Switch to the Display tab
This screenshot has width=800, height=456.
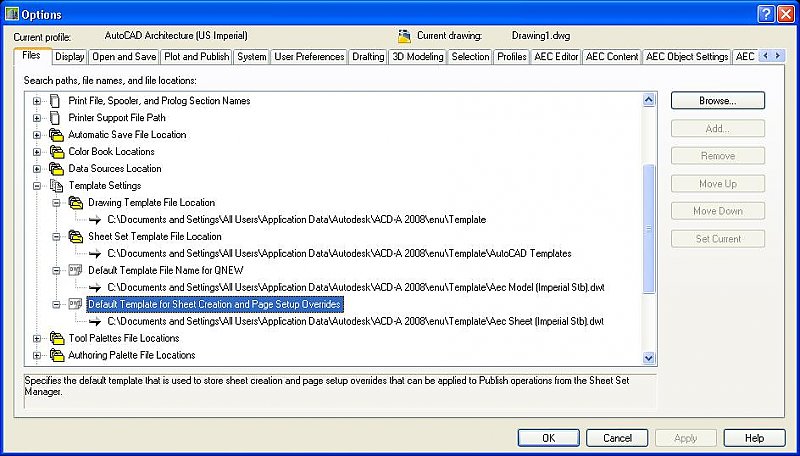70,57
